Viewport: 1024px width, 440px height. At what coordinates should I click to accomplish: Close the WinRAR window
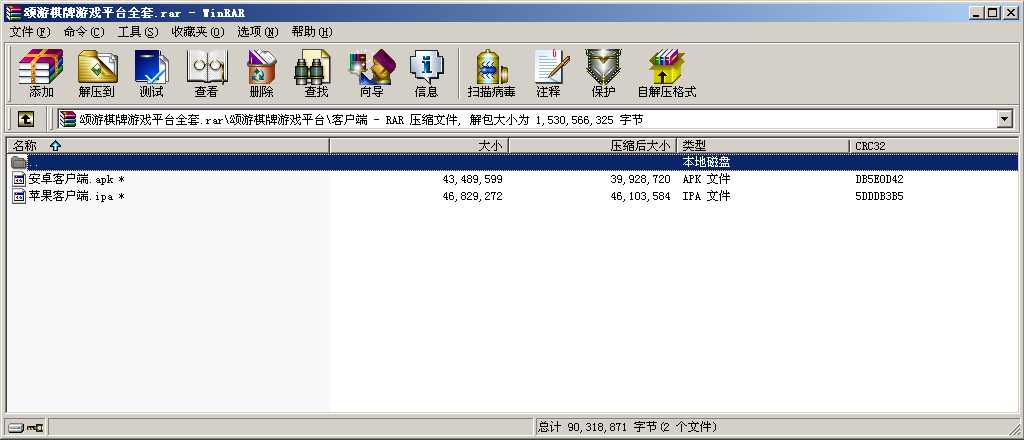(1009, 12)
